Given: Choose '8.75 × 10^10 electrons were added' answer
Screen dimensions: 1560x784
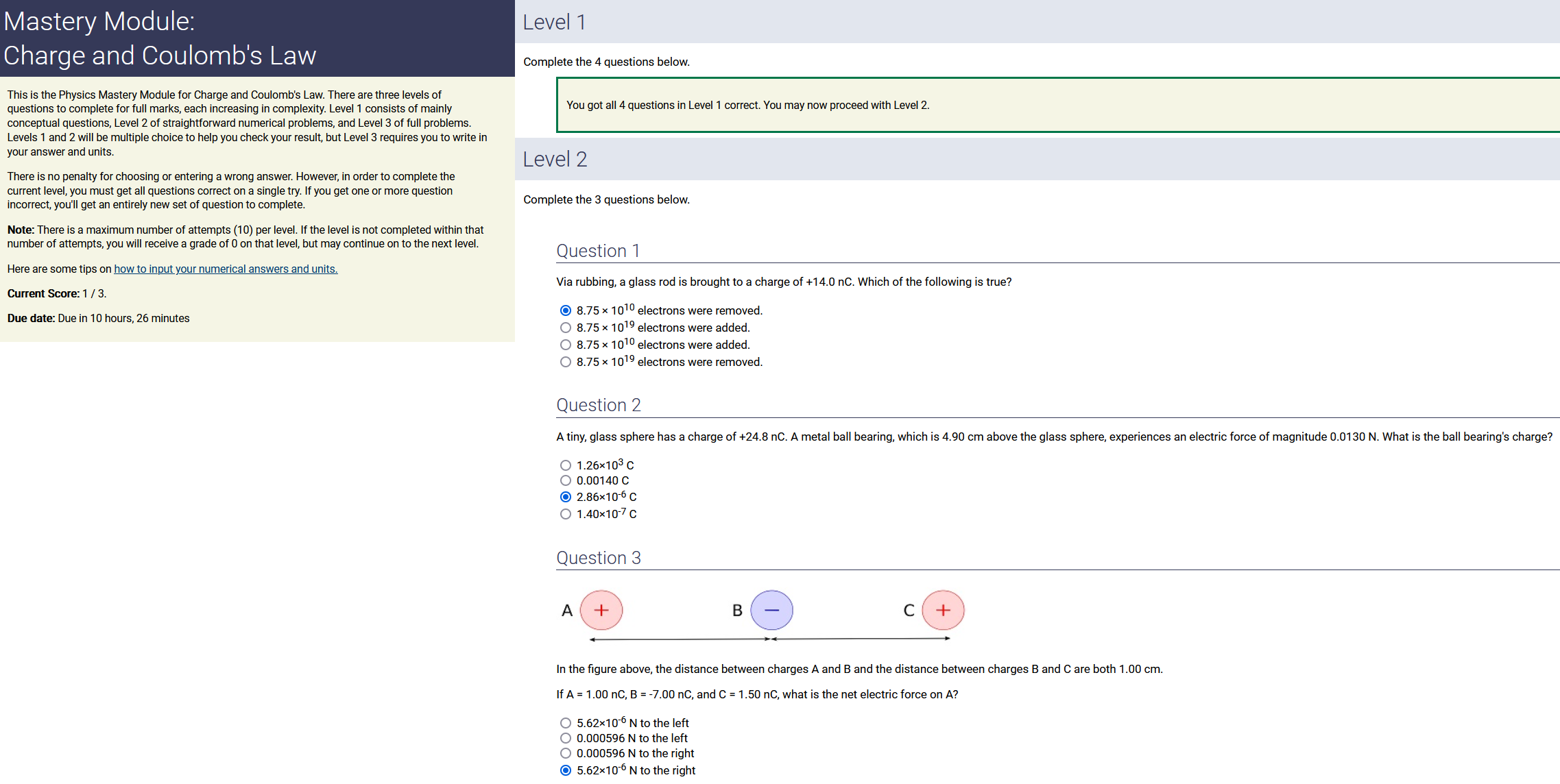Looking at the screenshot, I should click(566, 345).
